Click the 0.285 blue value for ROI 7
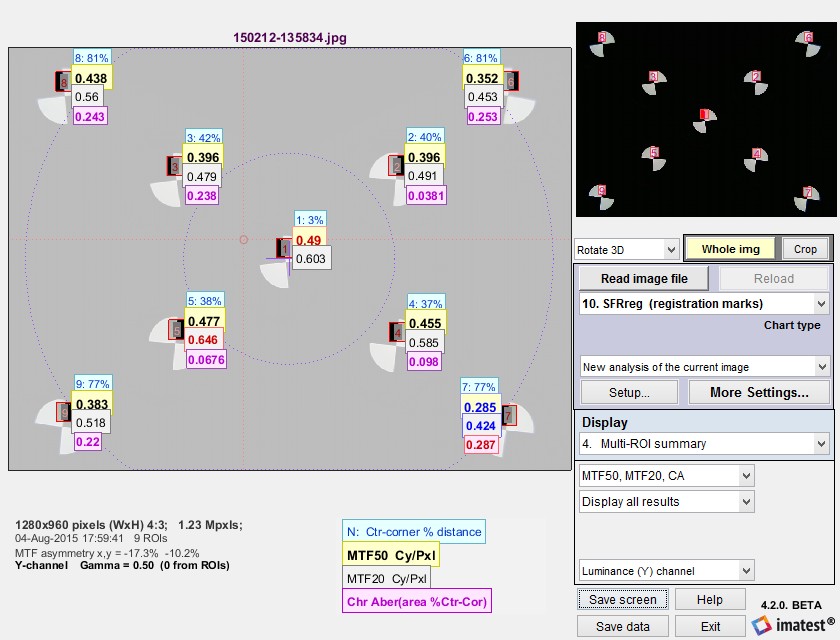Viewport: 840px width, 640px height. (x=480, y=408)
